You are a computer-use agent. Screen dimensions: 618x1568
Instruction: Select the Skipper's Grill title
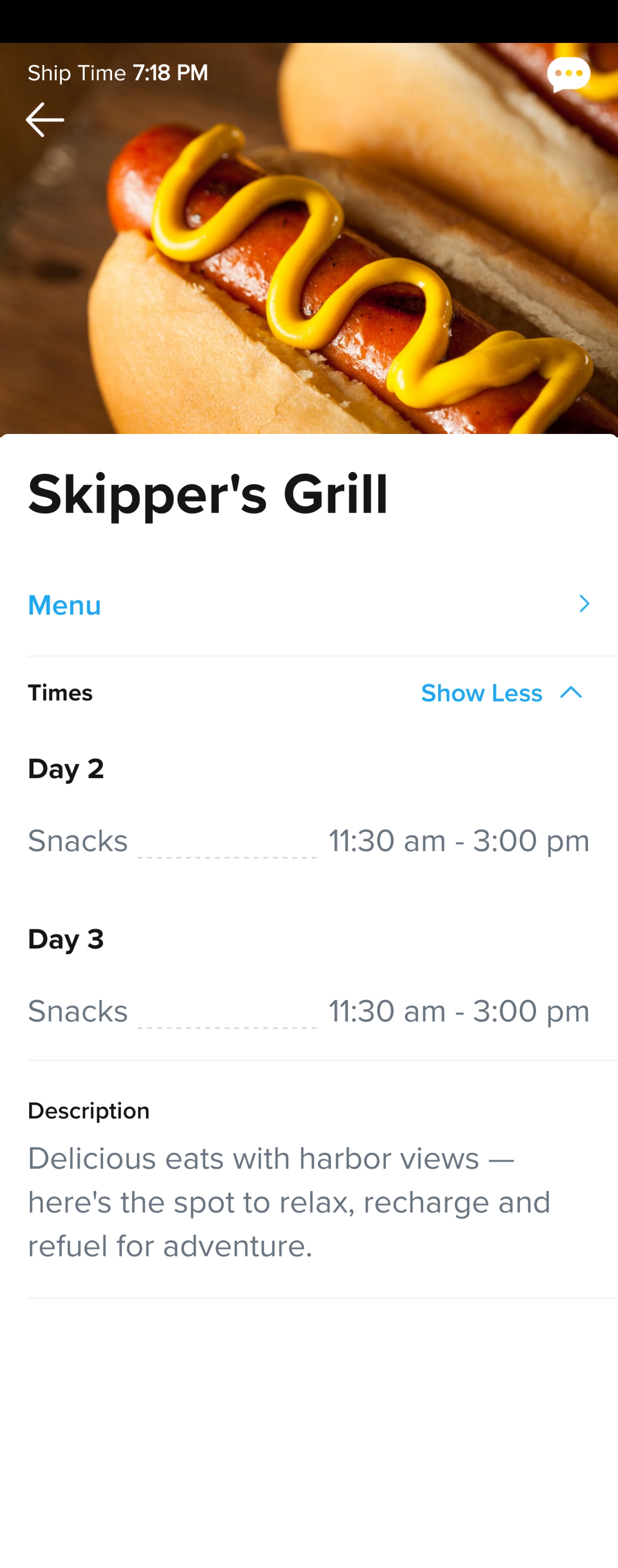pos(207,495)
